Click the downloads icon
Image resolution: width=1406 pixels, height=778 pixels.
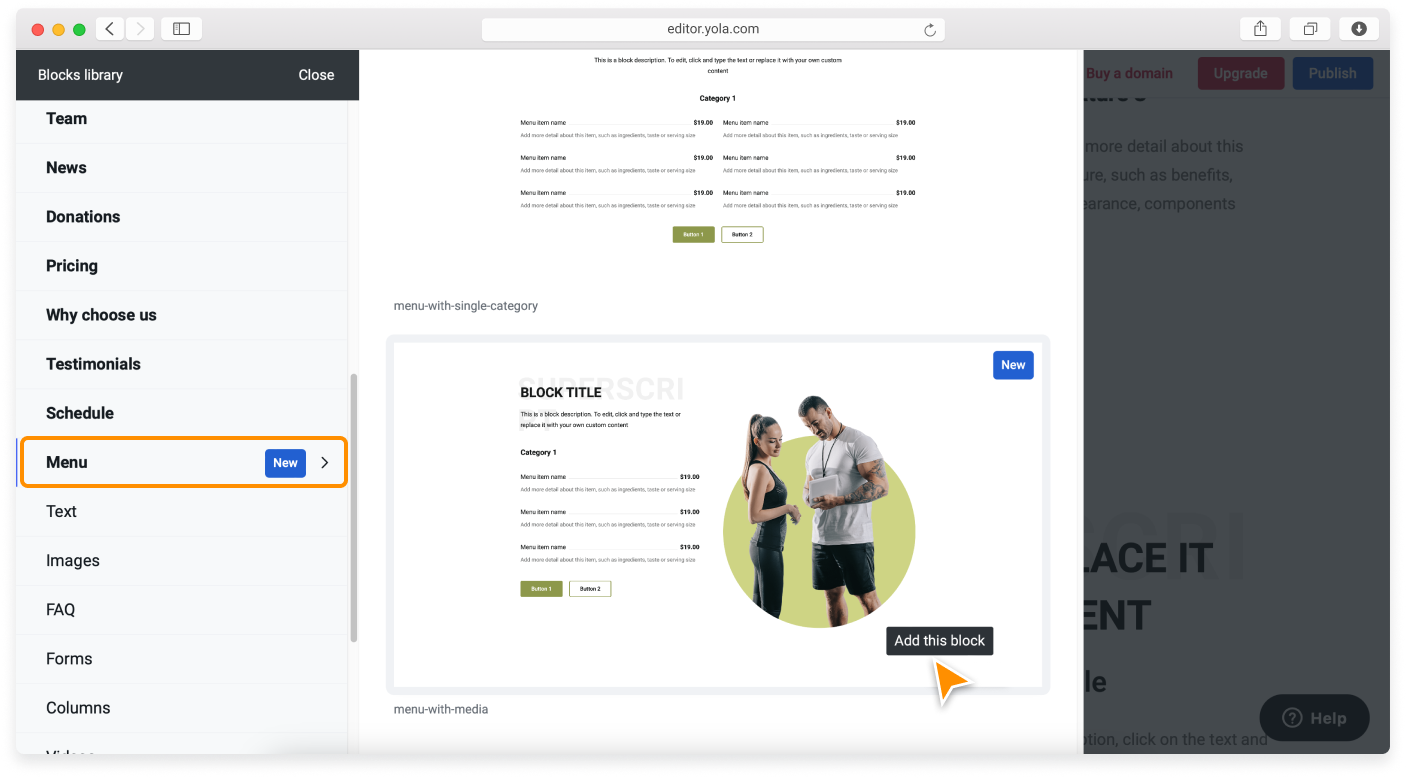pyautogui.click(x=1359, y=29)
